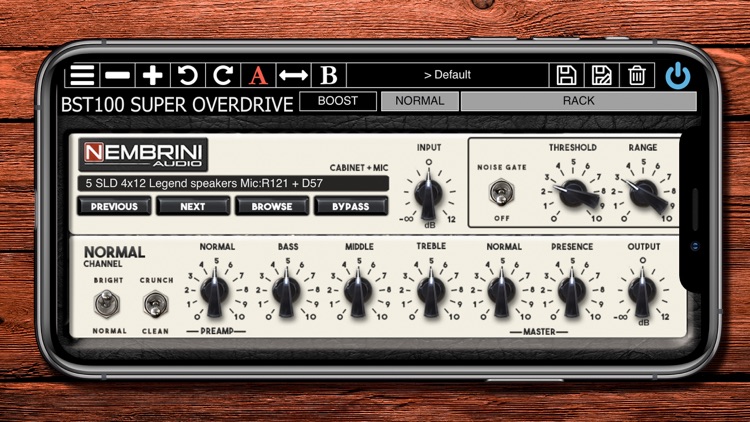Click the minus zoom-out icon
The width and height of the screenshot is (750, 422).
pyautogui.click(x=117, y=75)
